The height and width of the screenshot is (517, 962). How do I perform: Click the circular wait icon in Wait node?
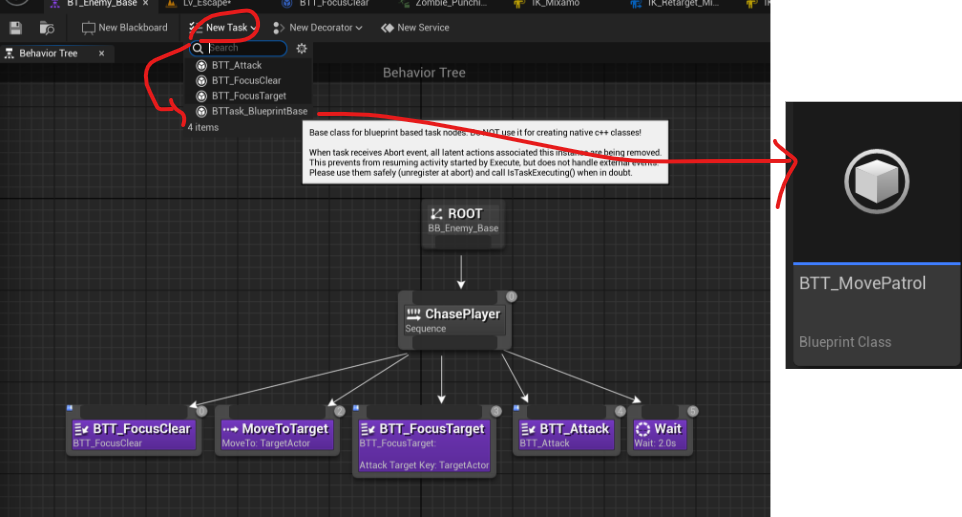[x=642, y=429]
